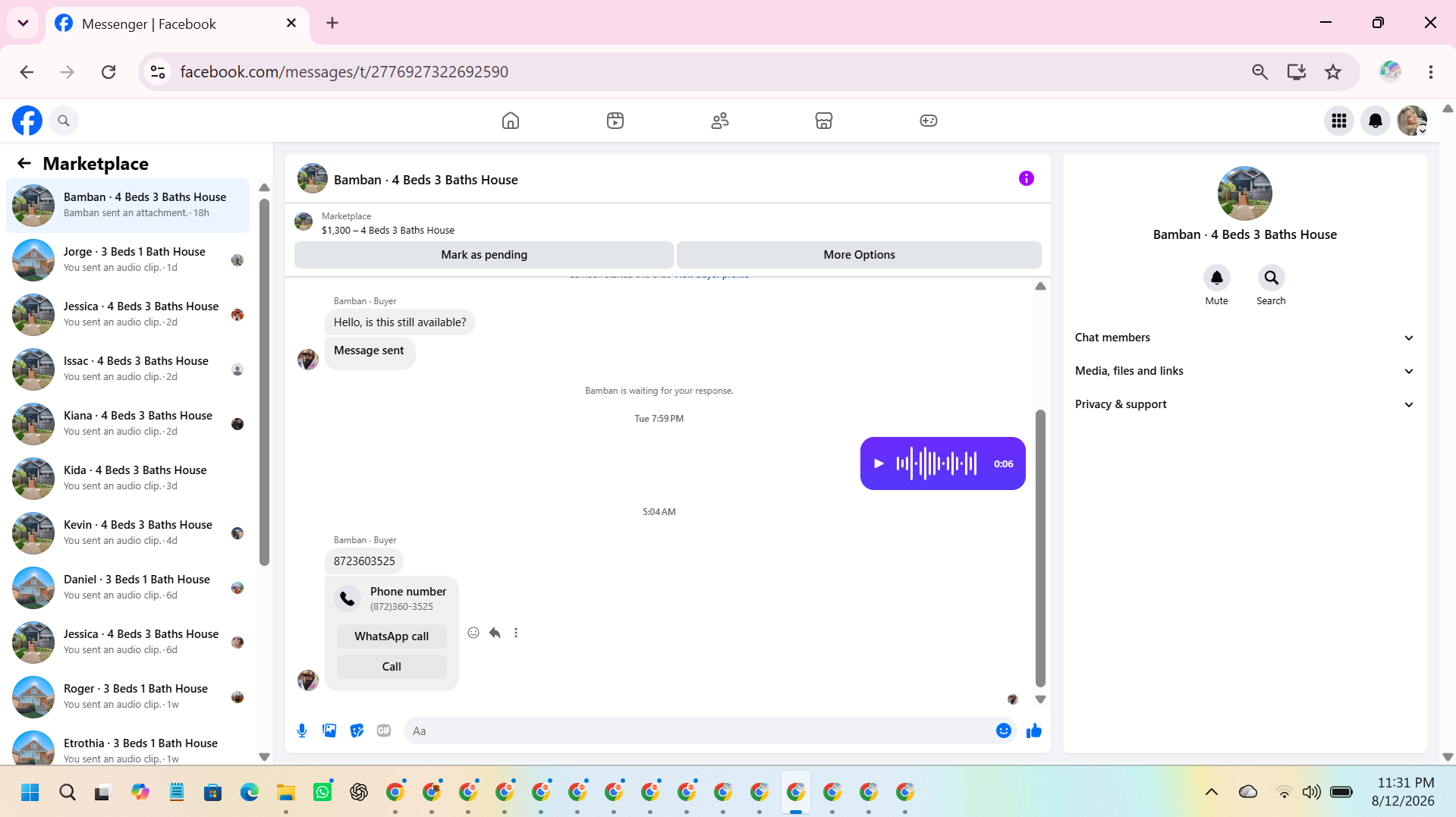Open Chrome's three-dot menu
Screen dimensions: 1456x817
pyautogui.click(x=1431, y=71)
